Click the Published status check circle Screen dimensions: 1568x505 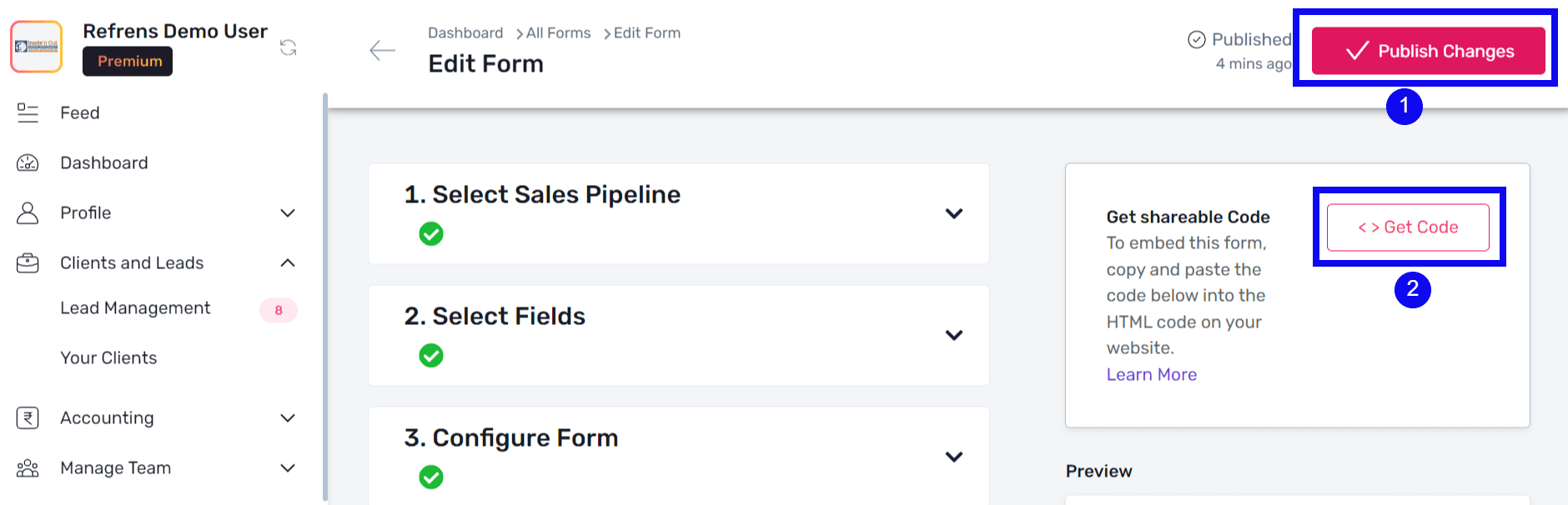[1197, 38]
